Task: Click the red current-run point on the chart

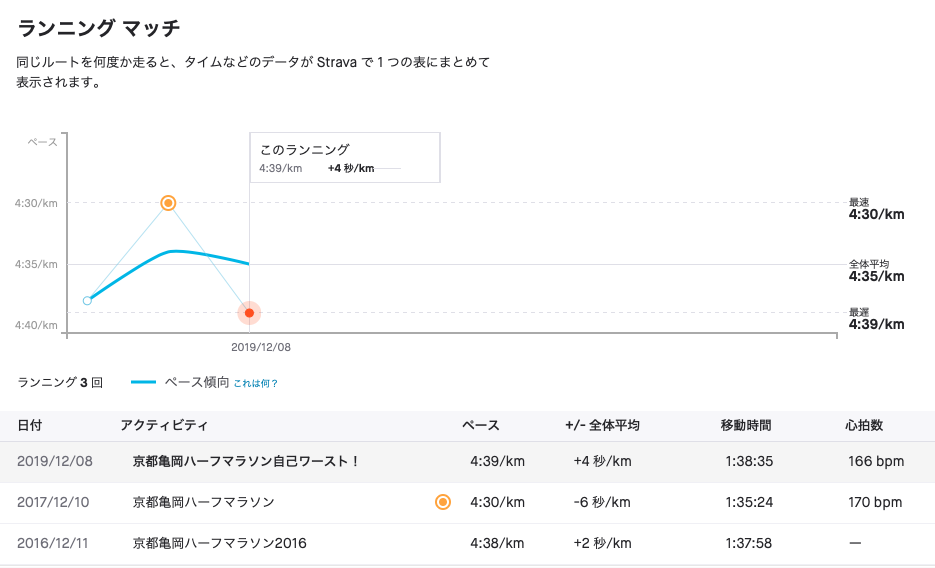Action: (249, 313)
